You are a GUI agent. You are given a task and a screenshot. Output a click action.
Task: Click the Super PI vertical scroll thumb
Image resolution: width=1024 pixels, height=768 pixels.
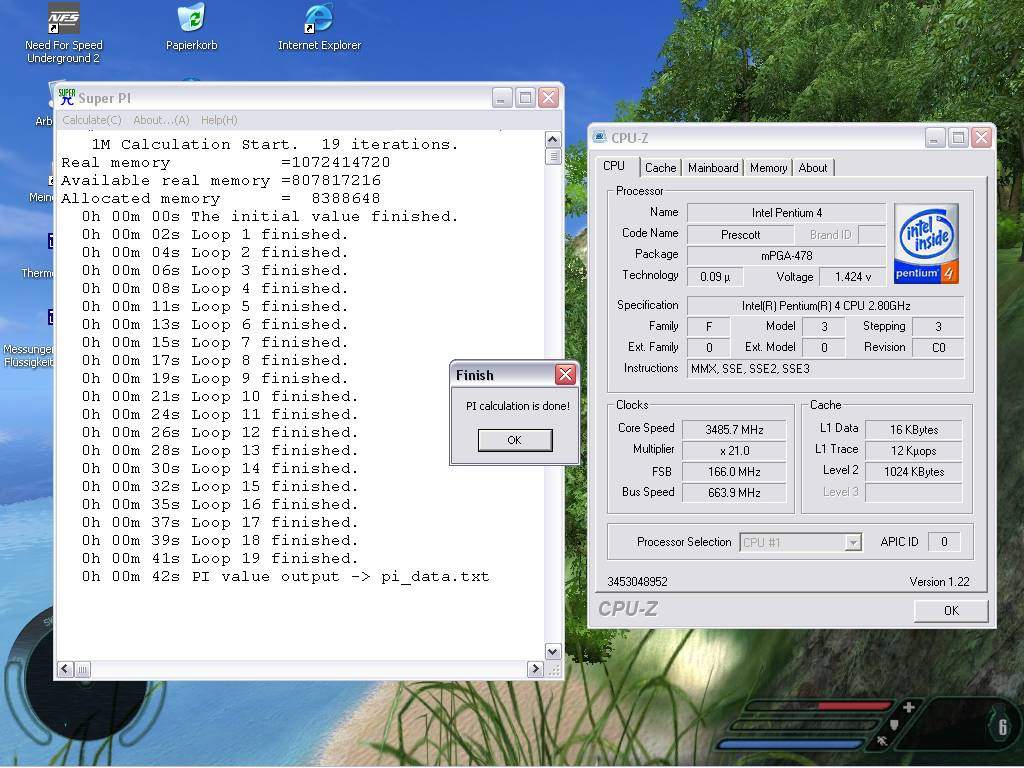point(553,156)
